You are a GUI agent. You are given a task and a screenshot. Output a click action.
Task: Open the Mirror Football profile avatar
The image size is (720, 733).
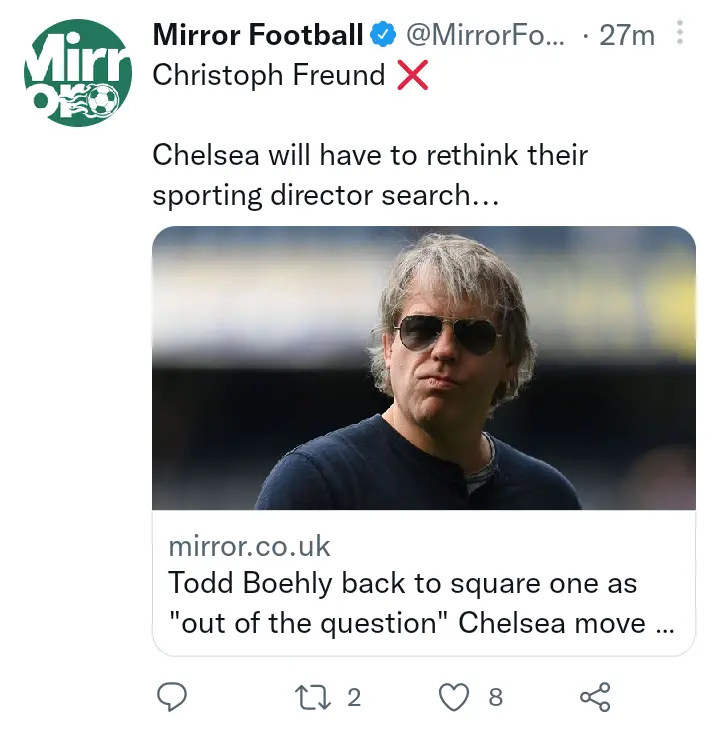click(x=78, y=72)
